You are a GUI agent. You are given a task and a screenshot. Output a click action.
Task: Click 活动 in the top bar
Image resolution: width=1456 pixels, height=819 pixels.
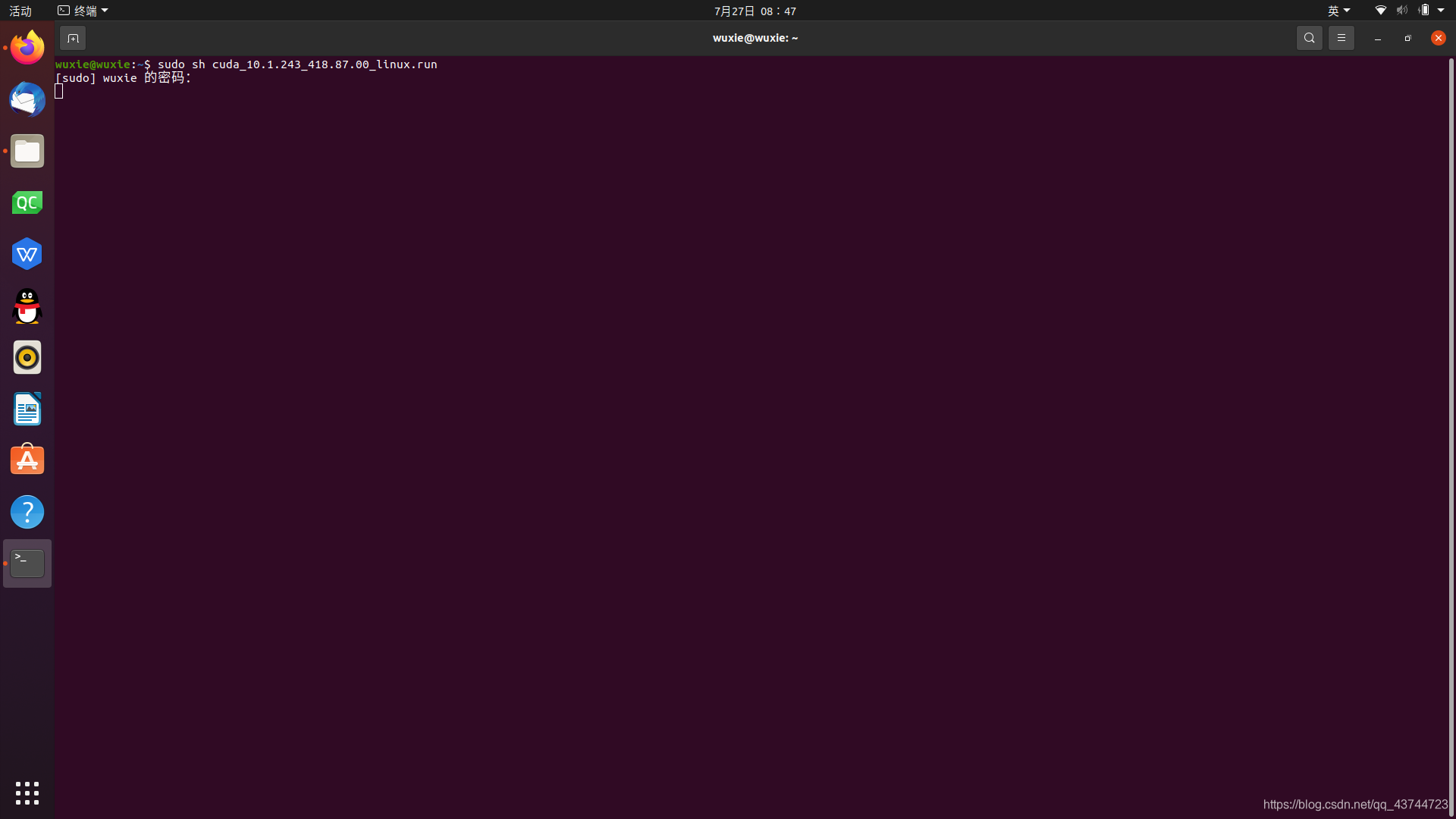pos(20,11)
